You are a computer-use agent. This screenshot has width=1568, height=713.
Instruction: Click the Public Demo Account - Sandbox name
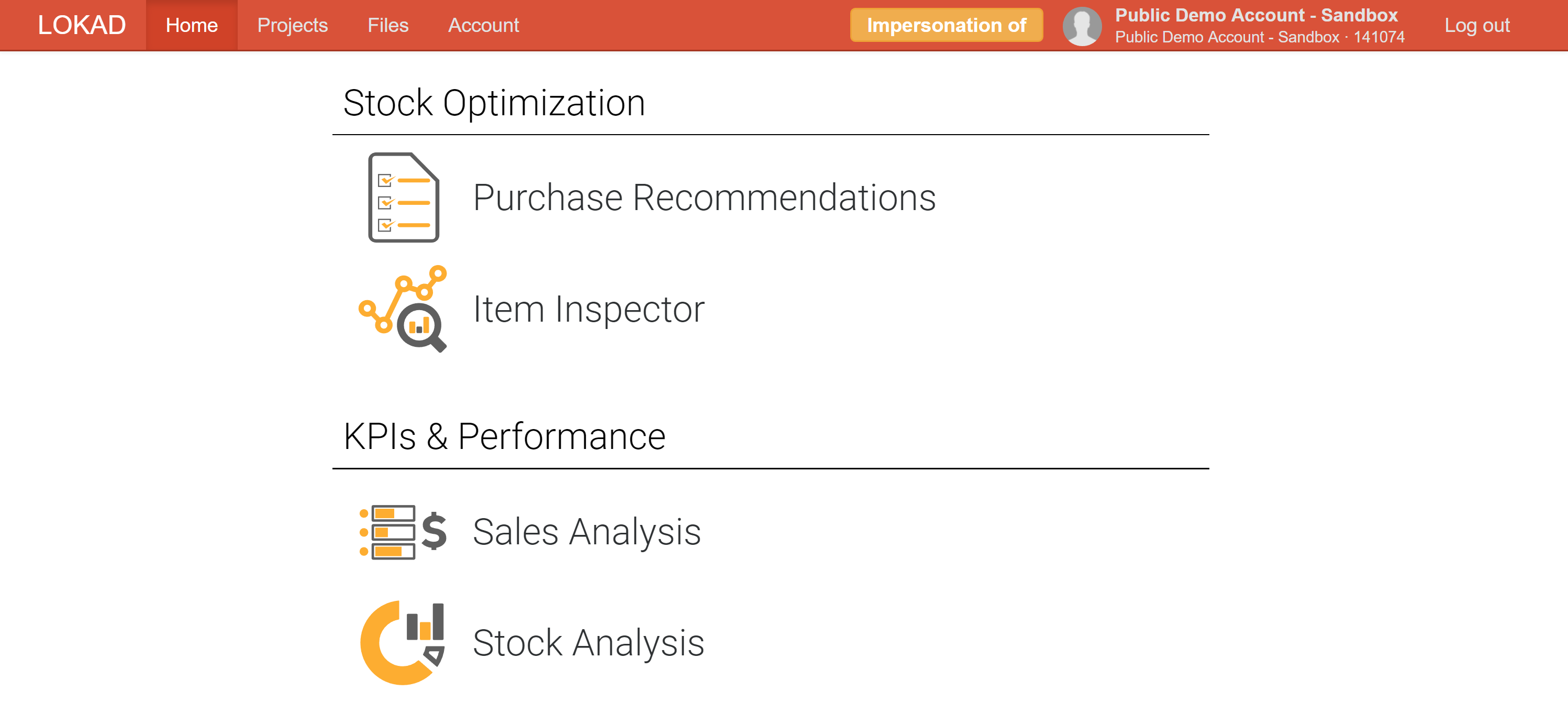point(1256,15)
